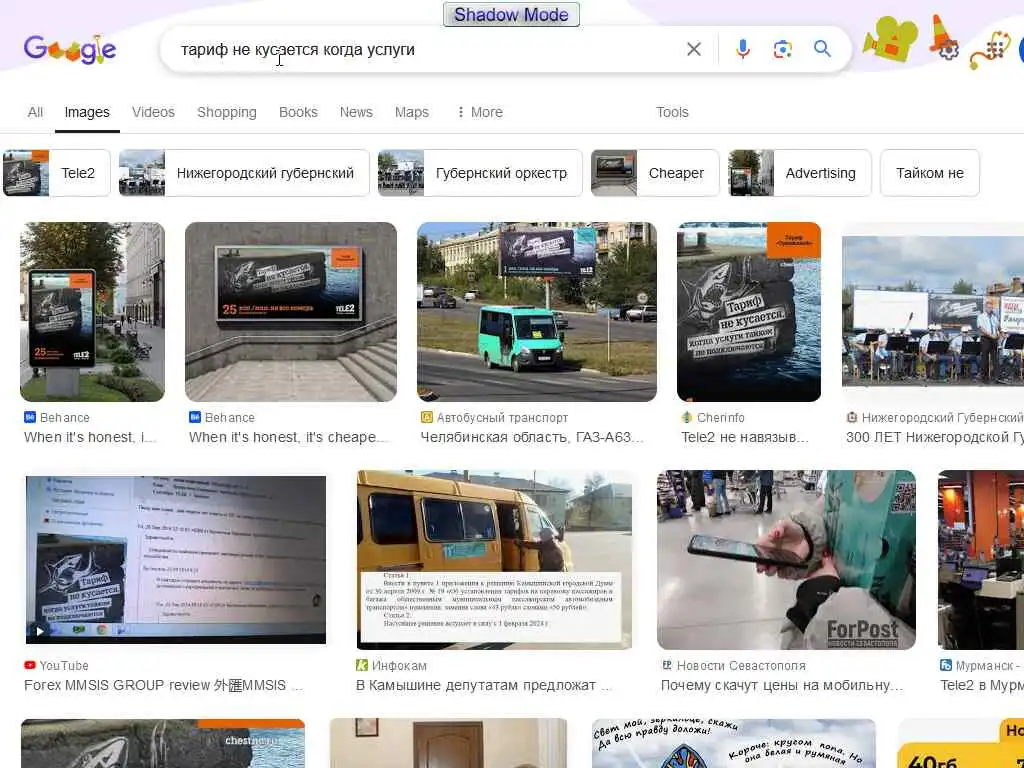Open the yellow 40гб banner thumbnail
Screen dimensions: 1024x768
coord(961,743)
